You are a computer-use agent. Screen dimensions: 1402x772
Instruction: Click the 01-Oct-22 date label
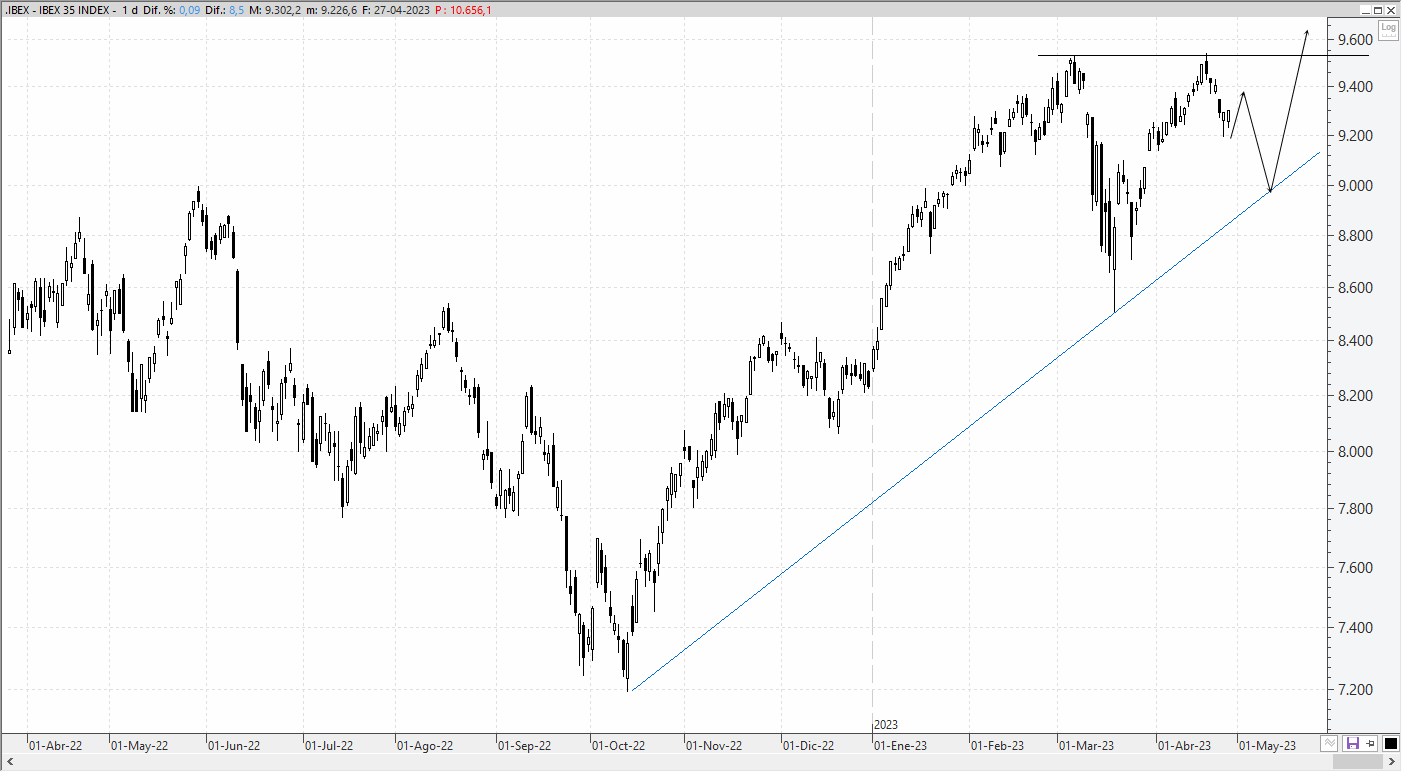[x=619, y=745]
